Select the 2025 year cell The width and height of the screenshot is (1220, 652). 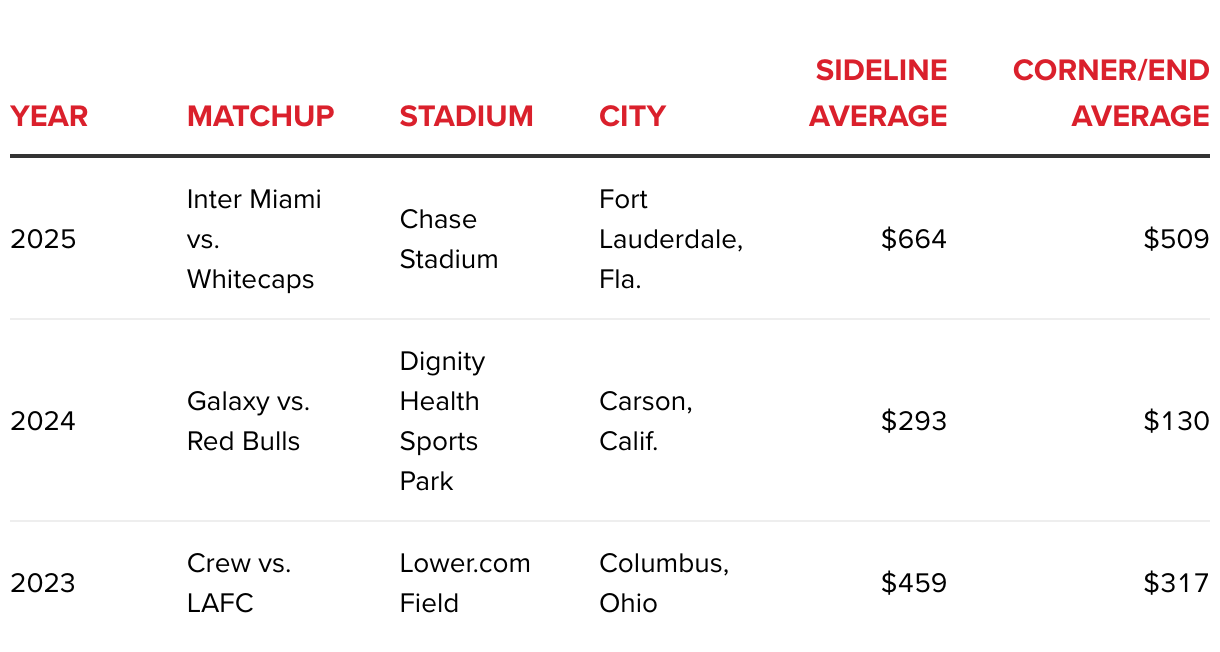point(43,239)
